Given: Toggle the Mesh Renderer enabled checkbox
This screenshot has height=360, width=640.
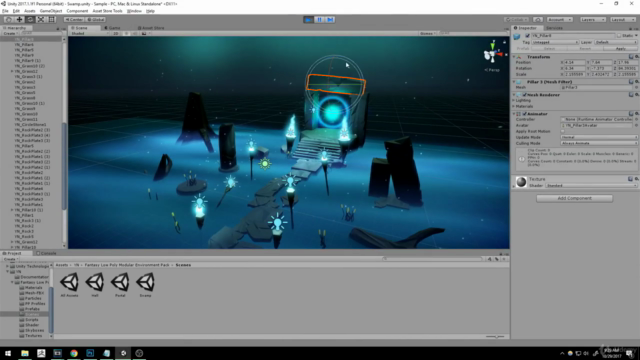Looking at the screenshot, I should [524, 95].
